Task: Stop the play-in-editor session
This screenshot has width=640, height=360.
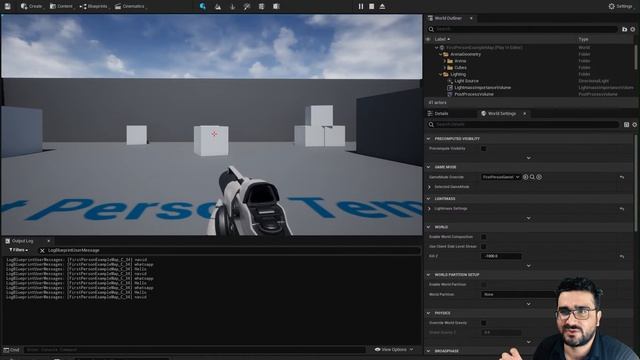Action: [371, 6]
